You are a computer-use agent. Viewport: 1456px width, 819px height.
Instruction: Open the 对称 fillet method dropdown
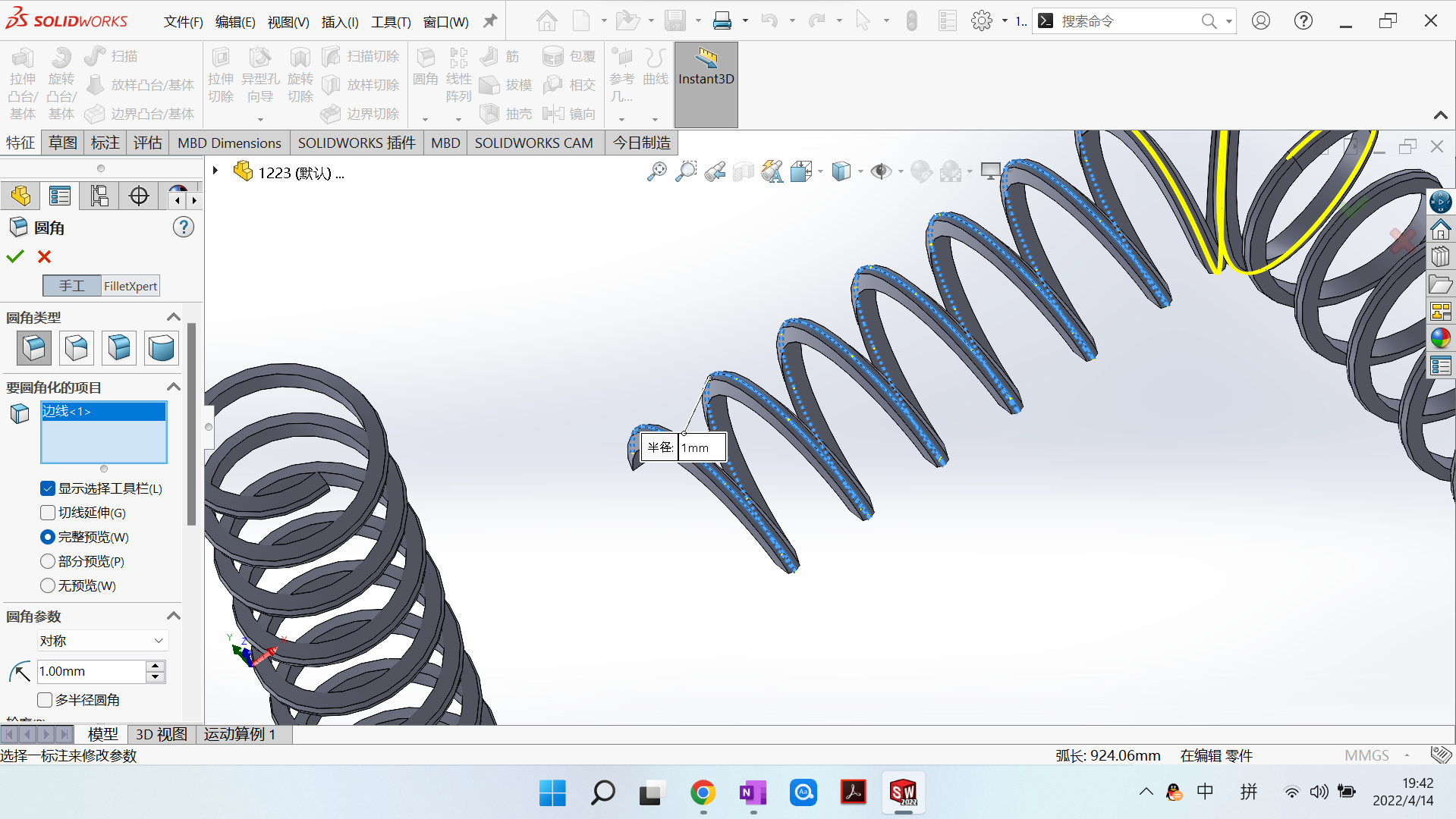pyautogui.click(x=102, y=641)
